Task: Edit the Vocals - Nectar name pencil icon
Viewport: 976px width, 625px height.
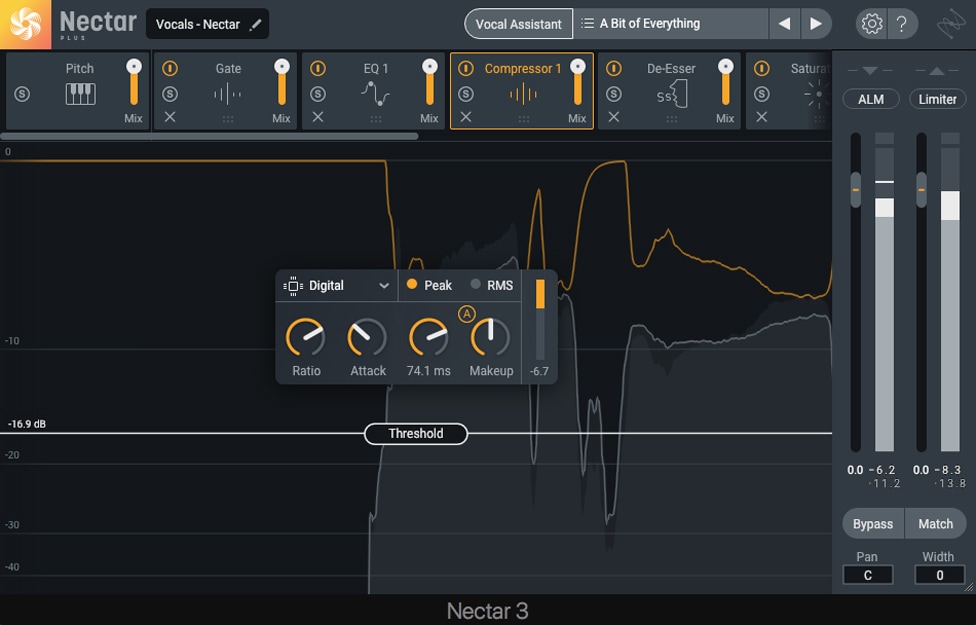Action: [x=255, y=24]
